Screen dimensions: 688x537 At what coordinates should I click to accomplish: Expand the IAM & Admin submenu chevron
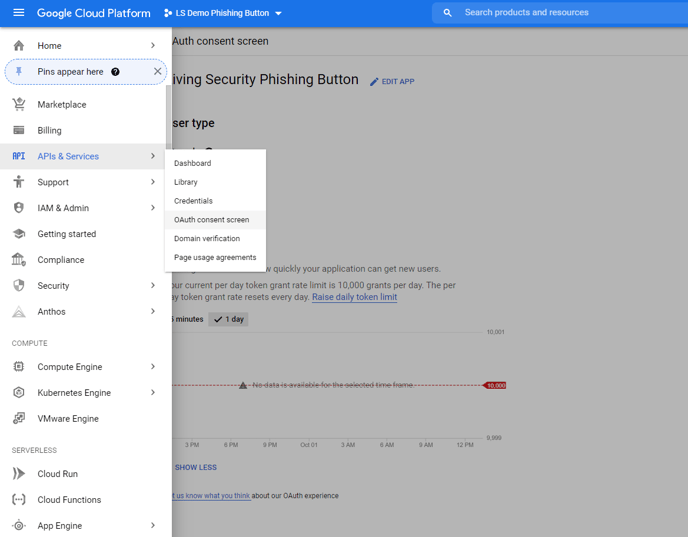(x=153, y=208)
